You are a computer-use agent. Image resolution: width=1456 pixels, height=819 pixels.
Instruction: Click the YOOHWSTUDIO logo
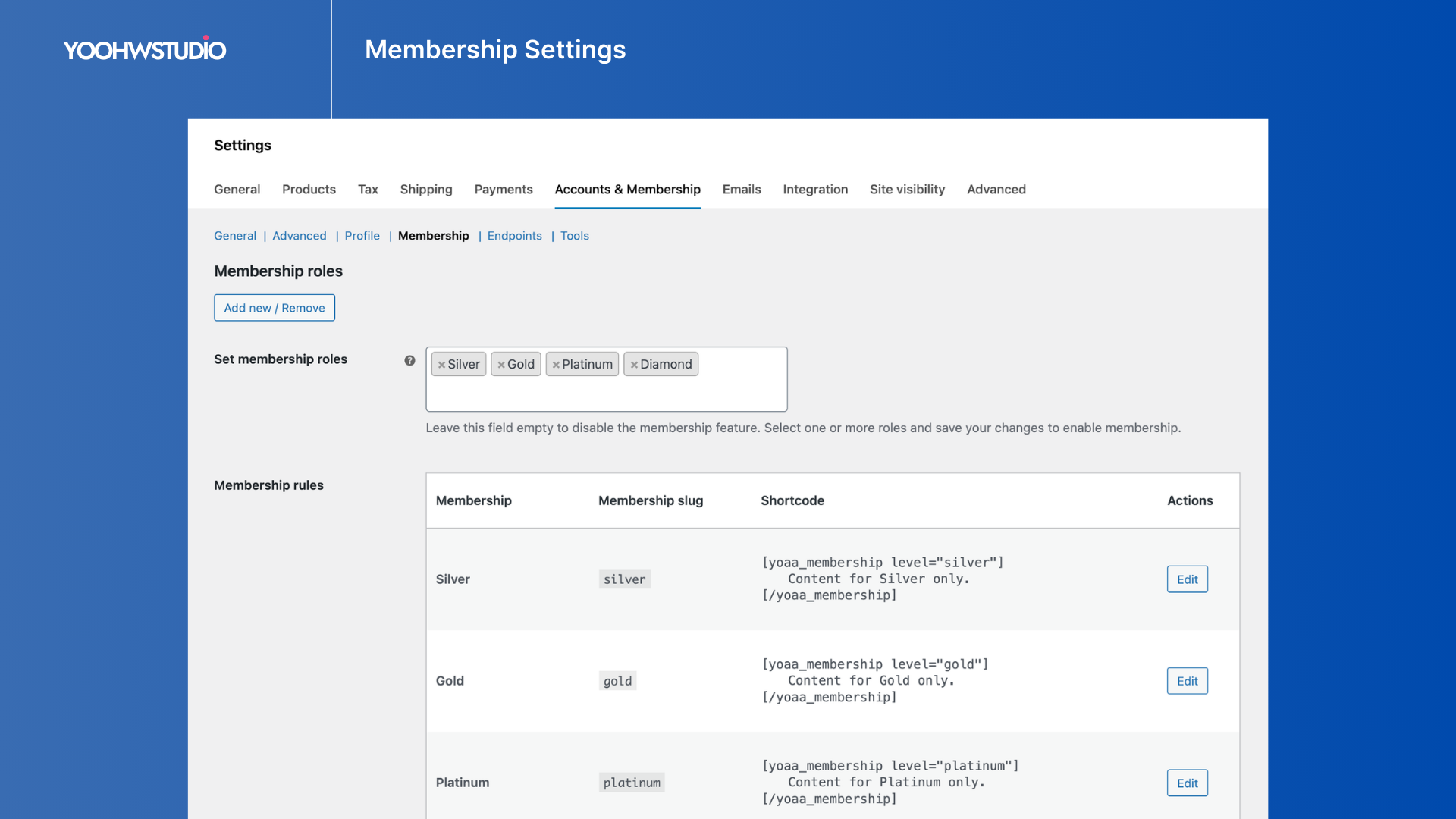(145, 50)
